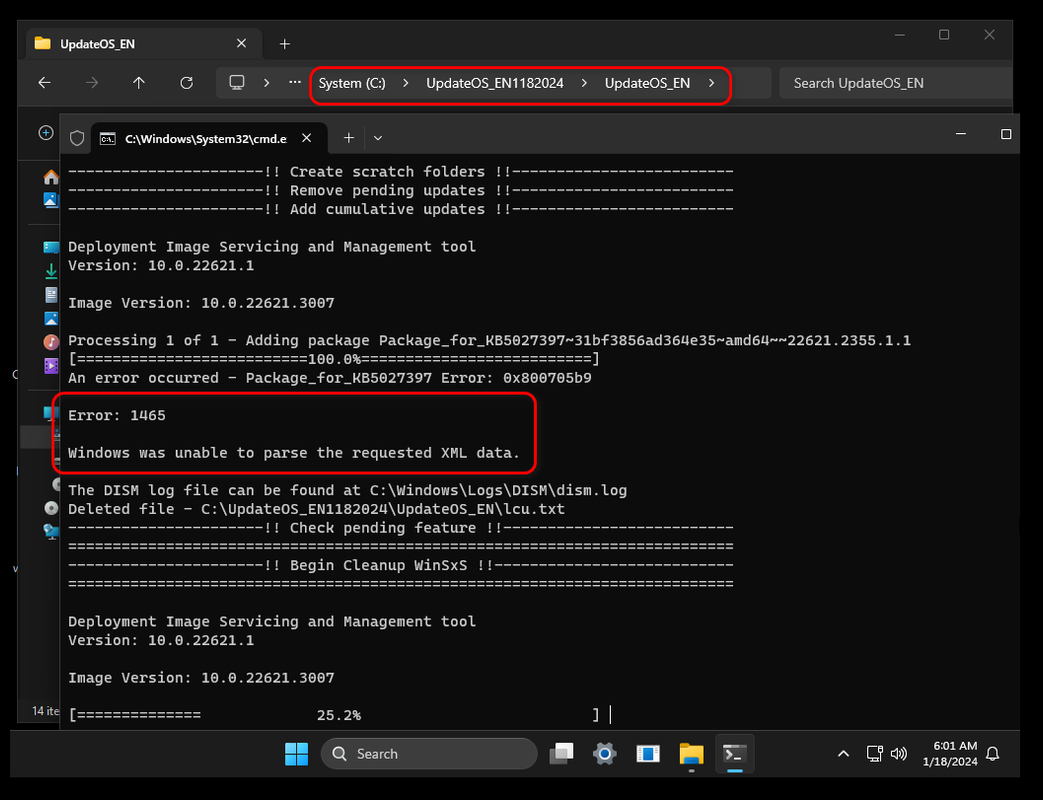
Task: Show hidden system tray icons
Action: tap(843, 754)
